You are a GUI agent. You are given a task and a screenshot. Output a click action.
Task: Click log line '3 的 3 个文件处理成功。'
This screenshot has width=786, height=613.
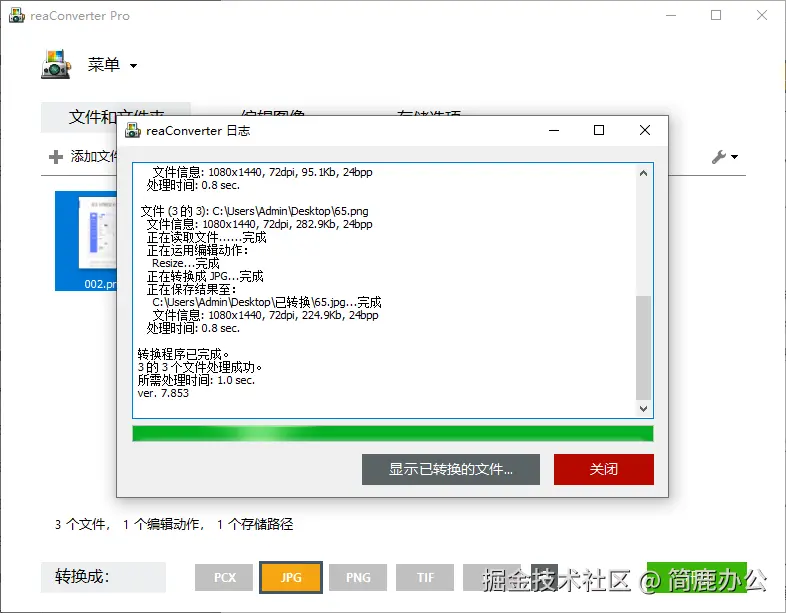pyautogui.click(x=200, y=367)
